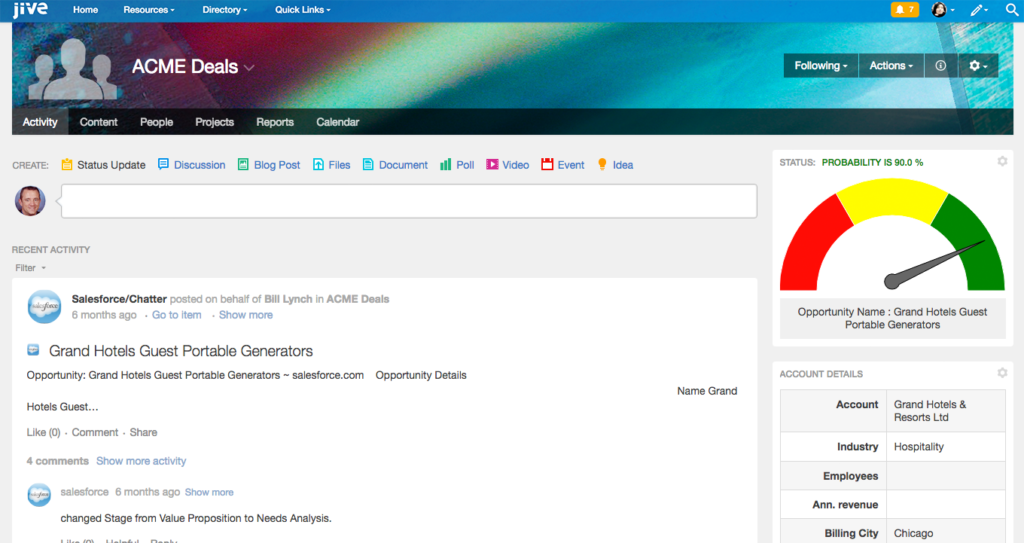Click the Jive logo
This screenshot has width=1024, height=543.
click(29, 10)
